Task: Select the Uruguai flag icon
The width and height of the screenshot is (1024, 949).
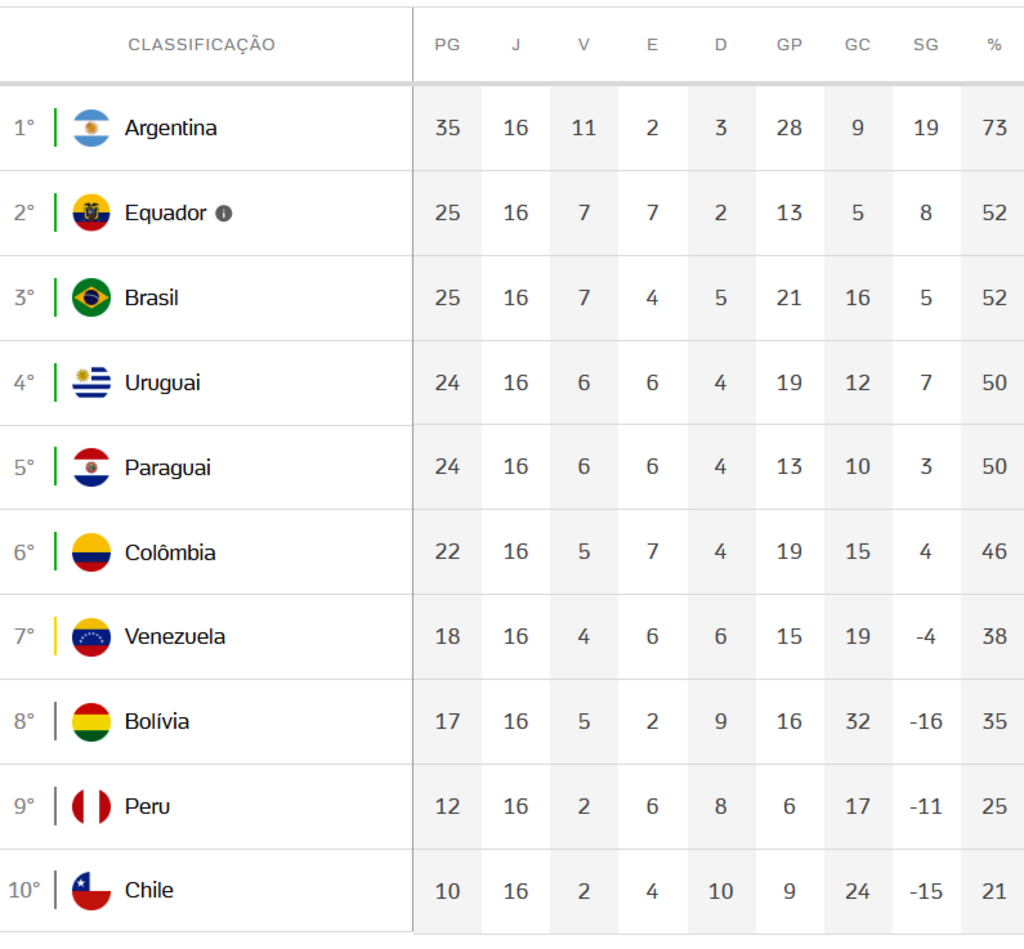Action: point(91,383)
